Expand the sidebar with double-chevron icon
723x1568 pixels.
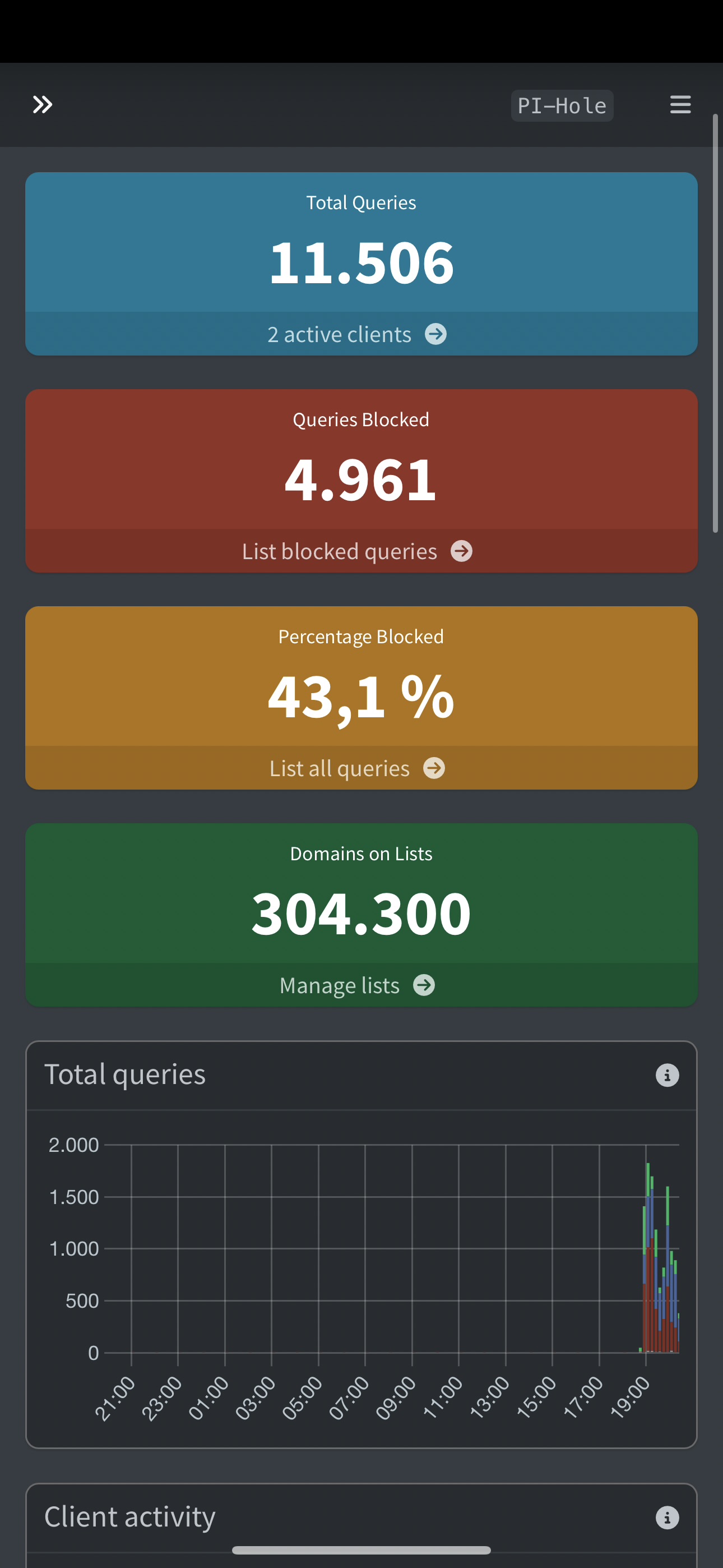tap(42, 105)
